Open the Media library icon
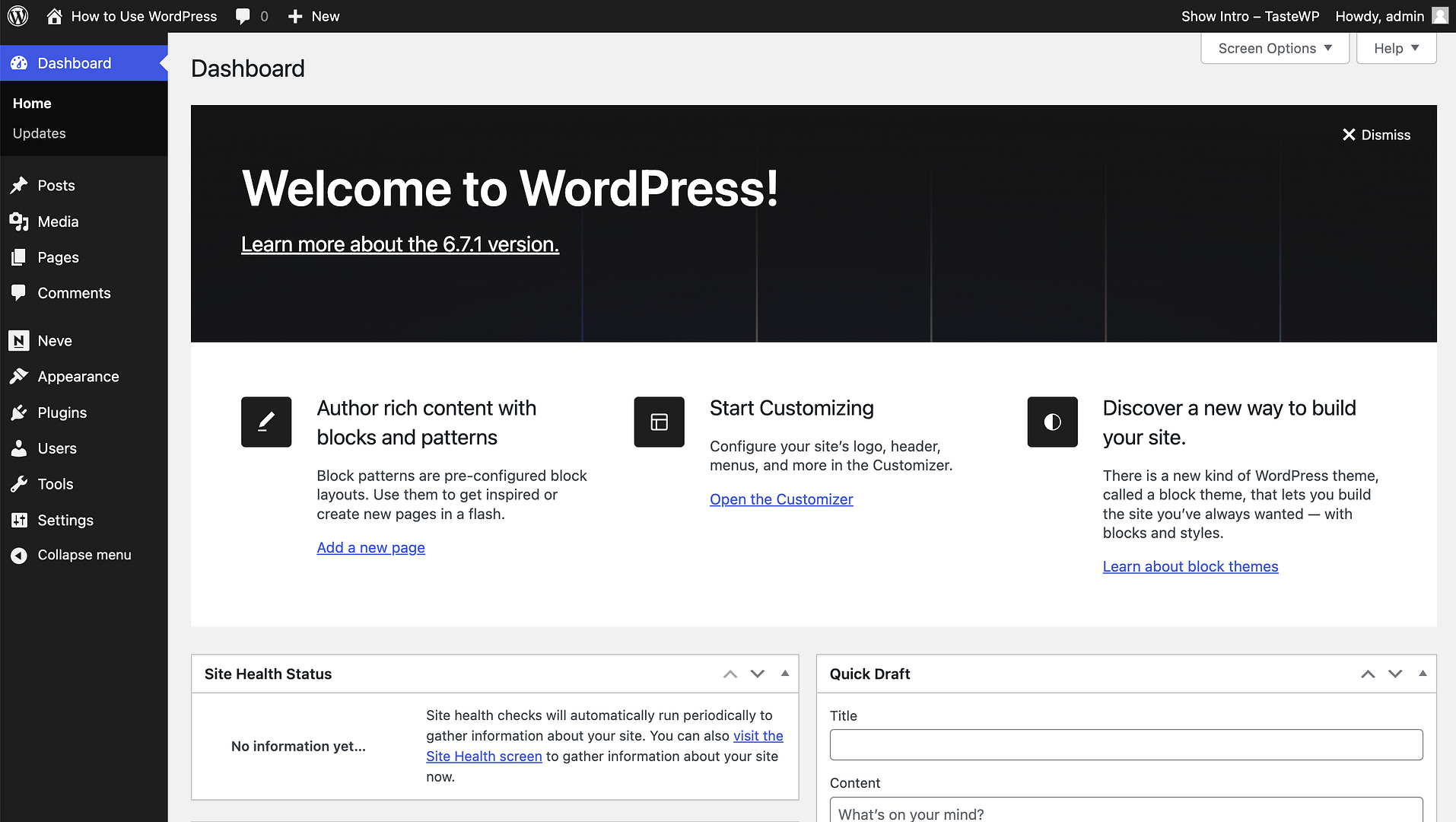The width and height of the screenshot is (1456, 822). (20, 221)
